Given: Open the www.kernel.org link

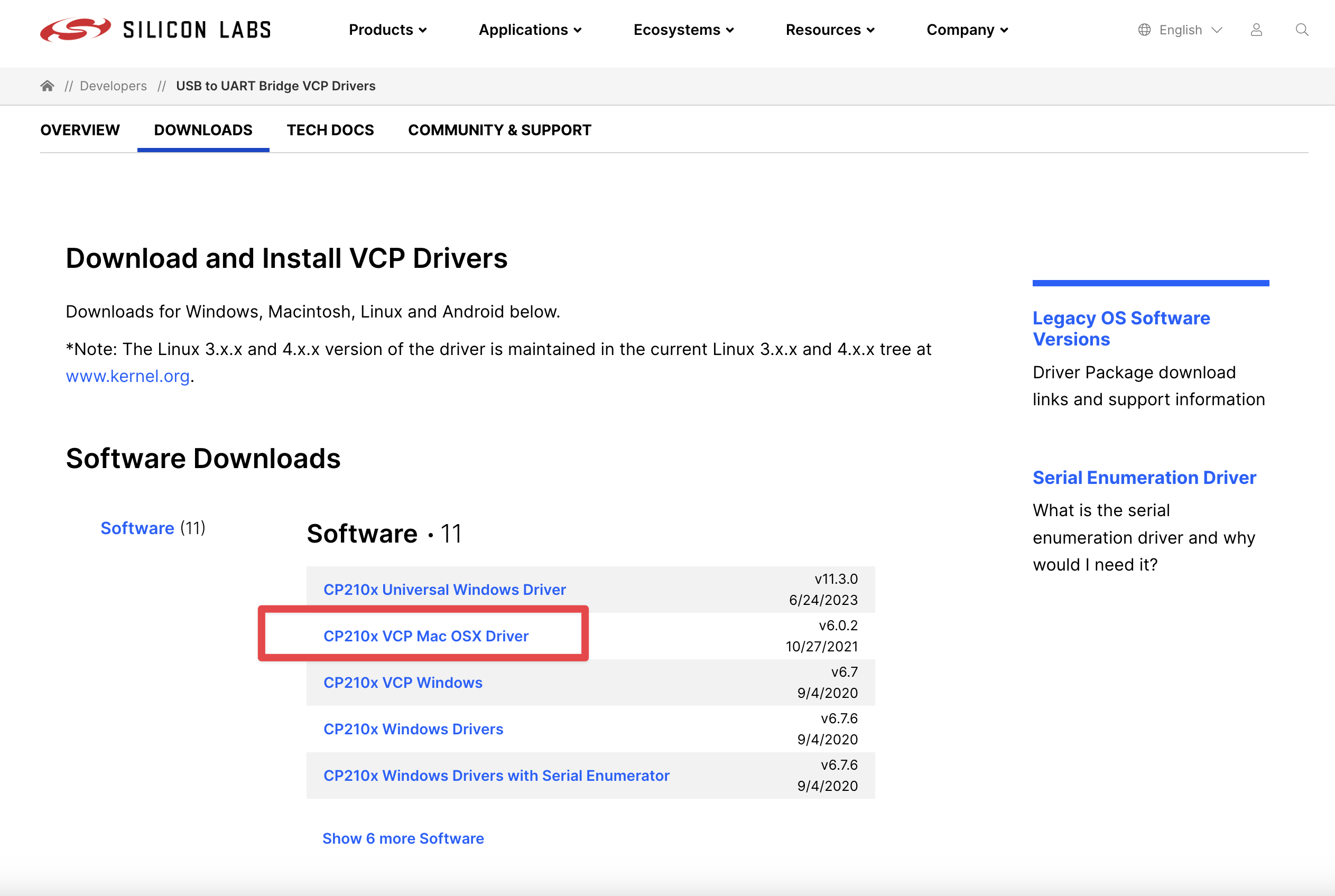Looking at the screenshot, I should point(128,376).
